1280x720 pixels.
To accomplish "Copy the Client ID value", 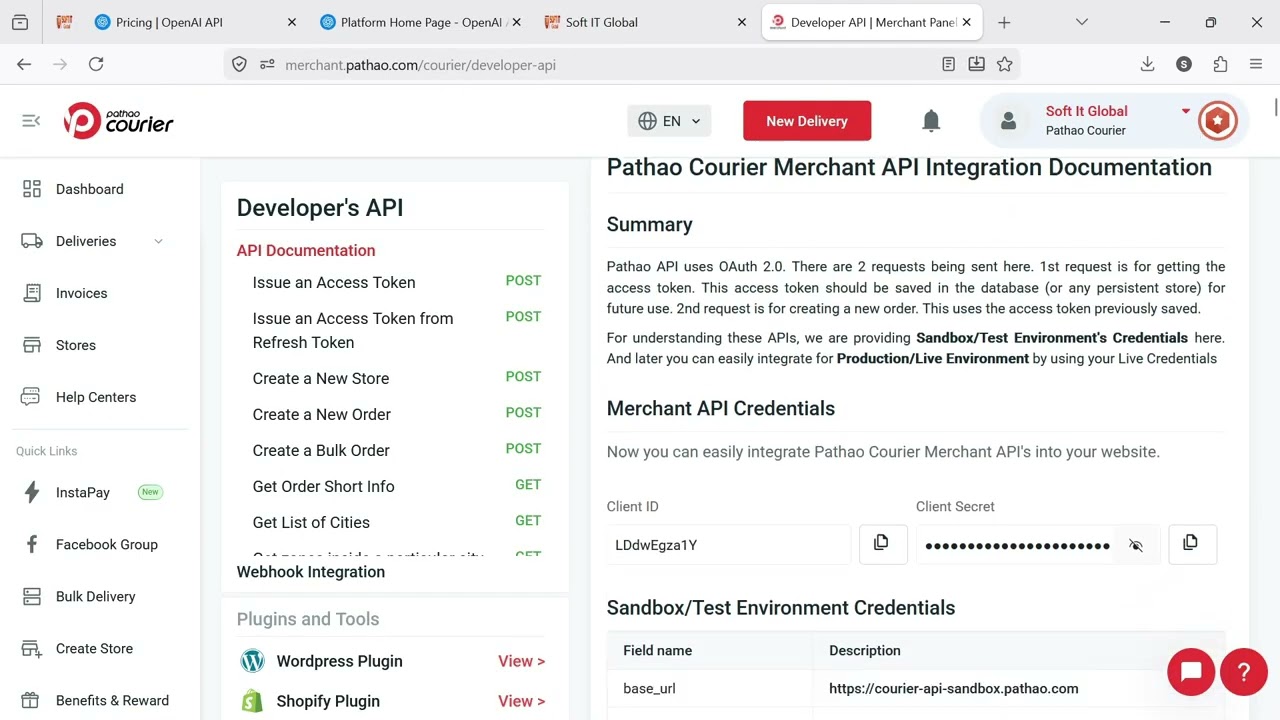I will point(882,544).
